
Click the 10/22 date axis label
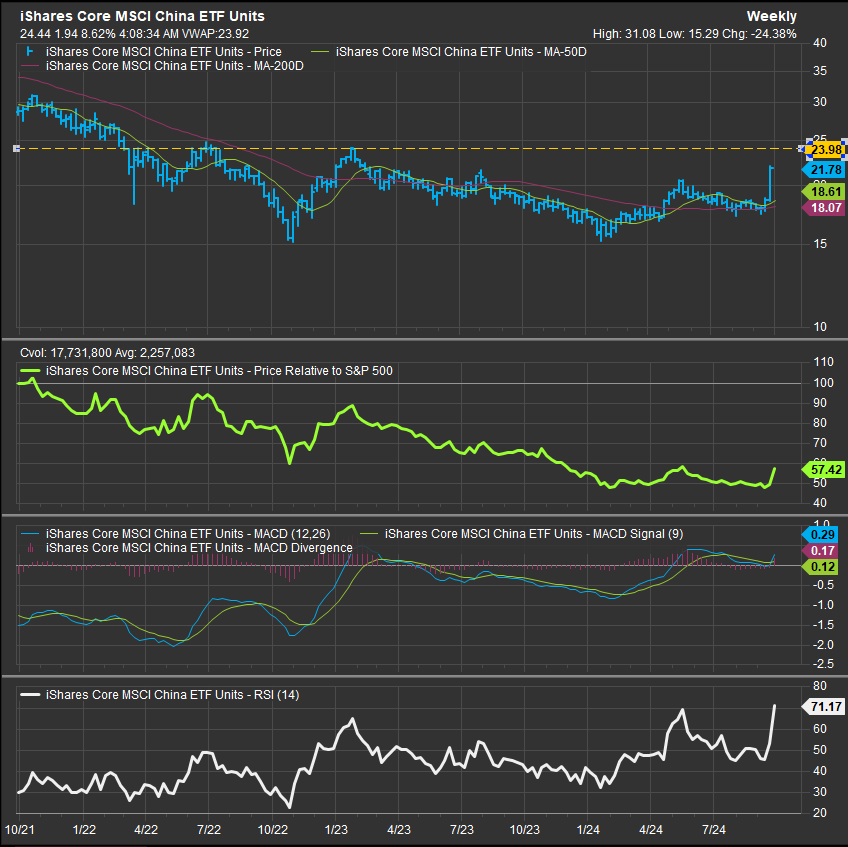(x=273, y=830)
